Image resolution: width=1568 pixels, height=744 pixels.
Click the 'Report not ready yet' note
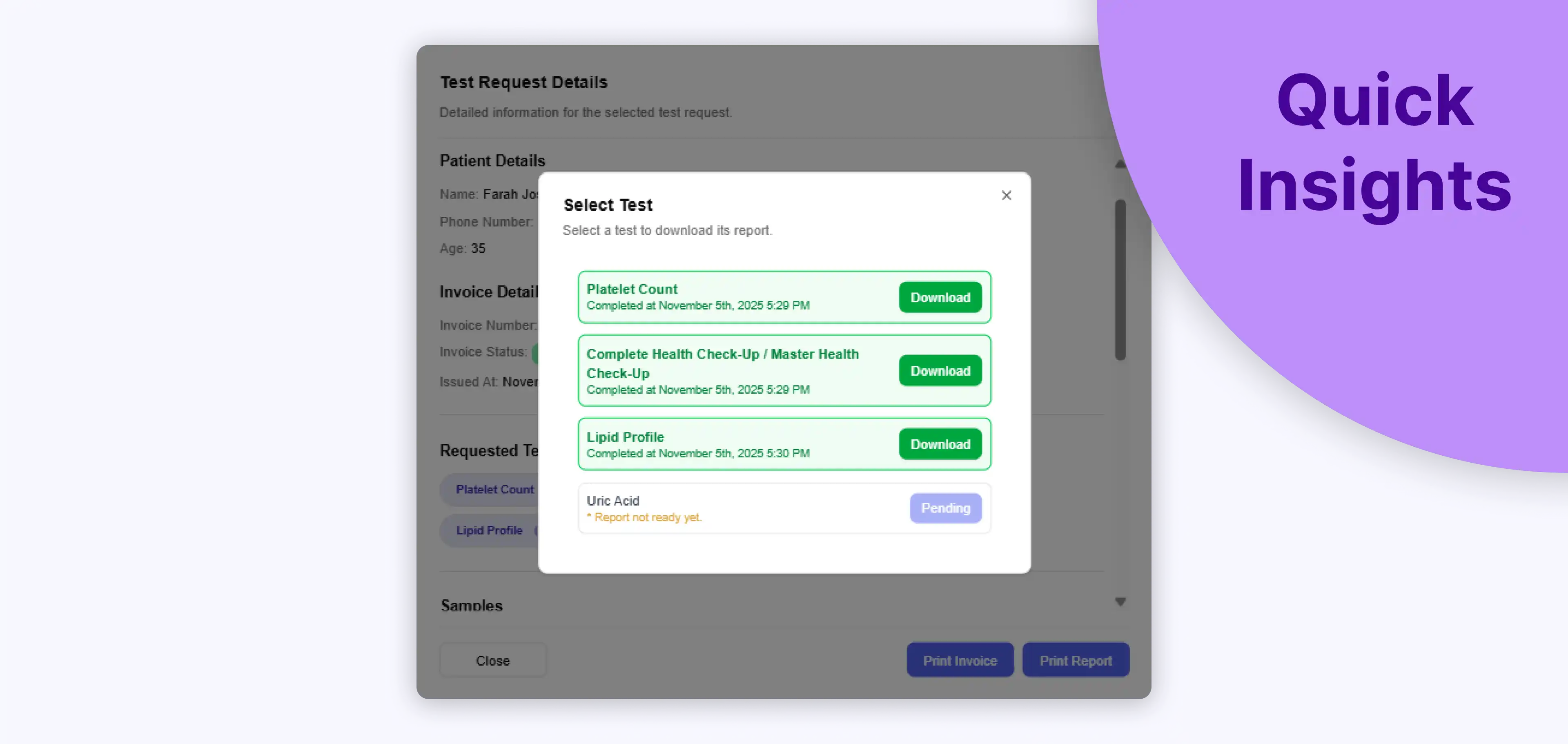click(647, 517)
